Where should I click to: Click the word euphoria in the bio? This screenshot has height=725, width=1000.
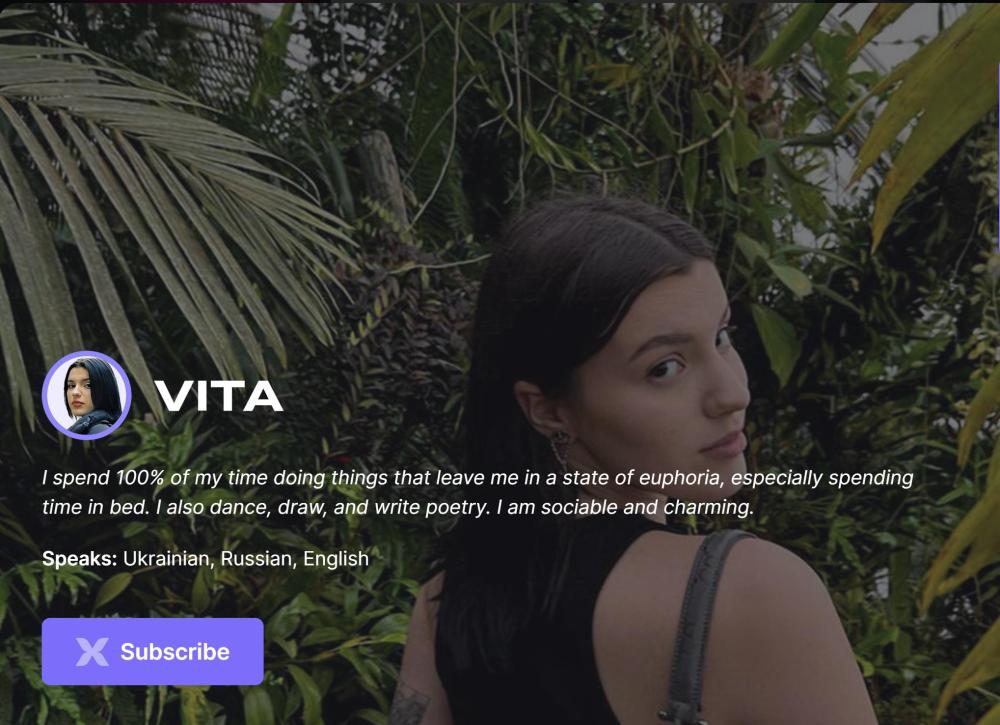pos(681,478)
